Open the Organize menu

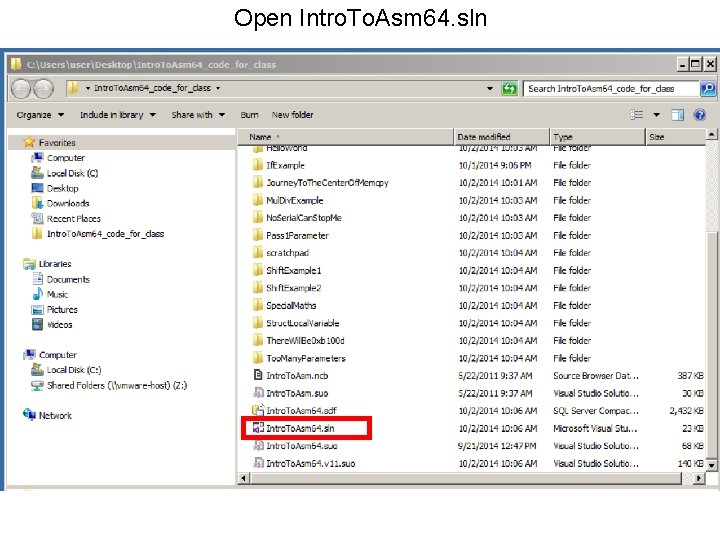40,115
